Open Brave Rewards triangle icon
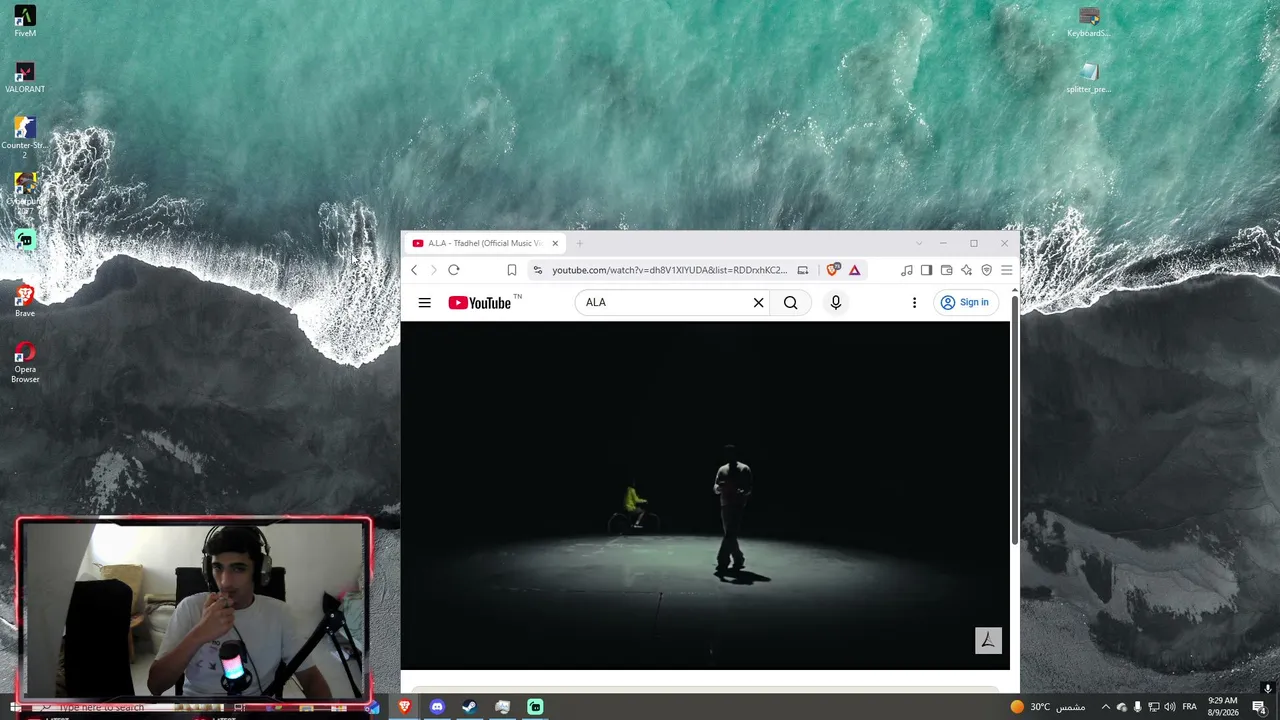 point(855,270)
